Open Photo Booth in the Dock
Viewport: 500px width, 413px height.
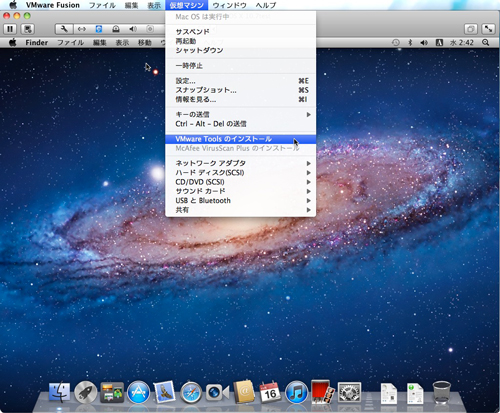tap(322, 392)
